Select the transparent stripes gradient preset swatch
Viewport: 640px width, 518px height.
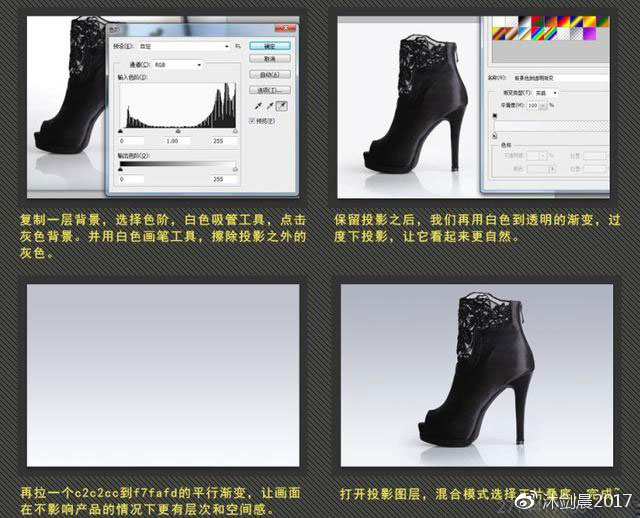563,34
